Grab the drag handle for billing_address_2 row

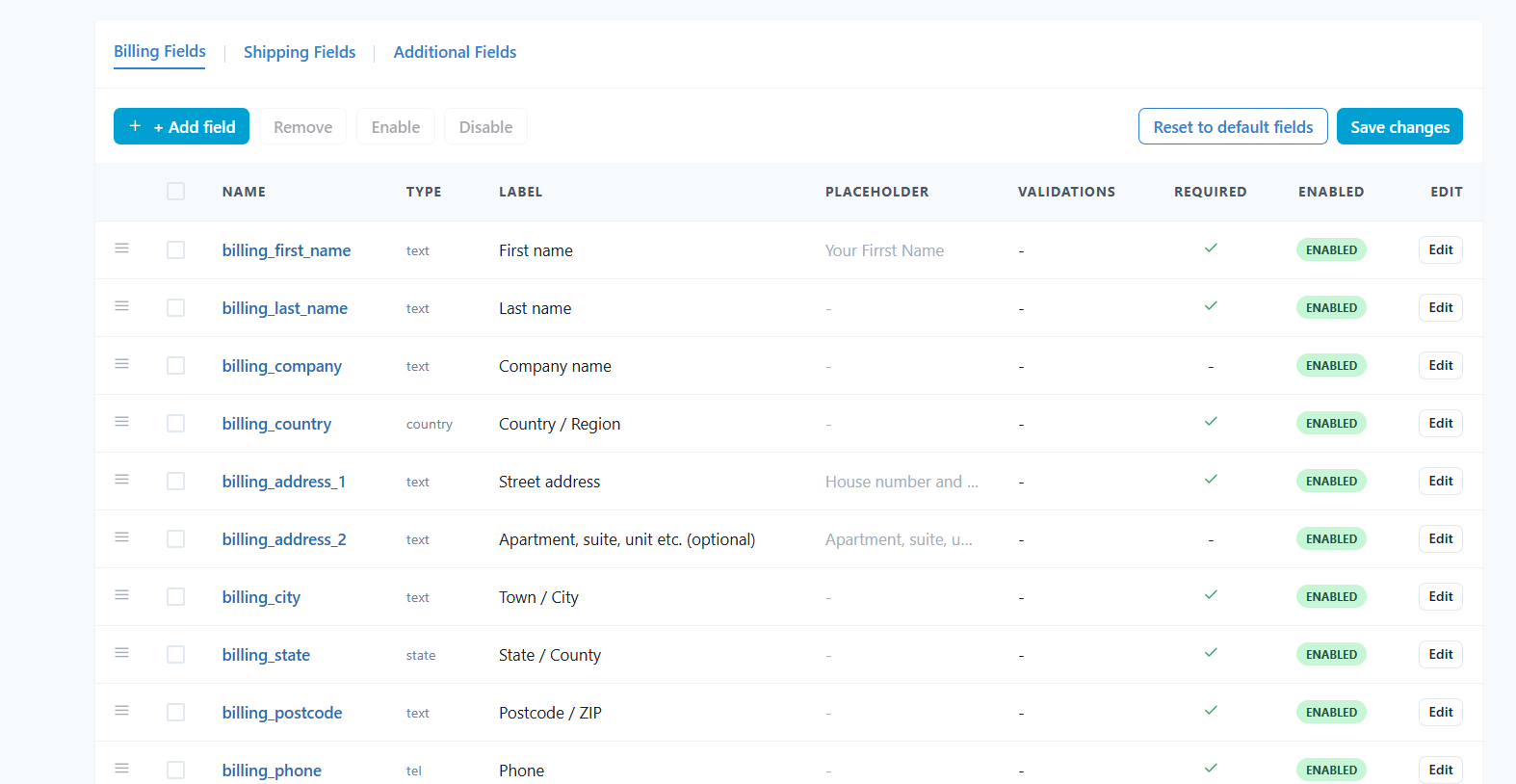click(x=121, y=537)
